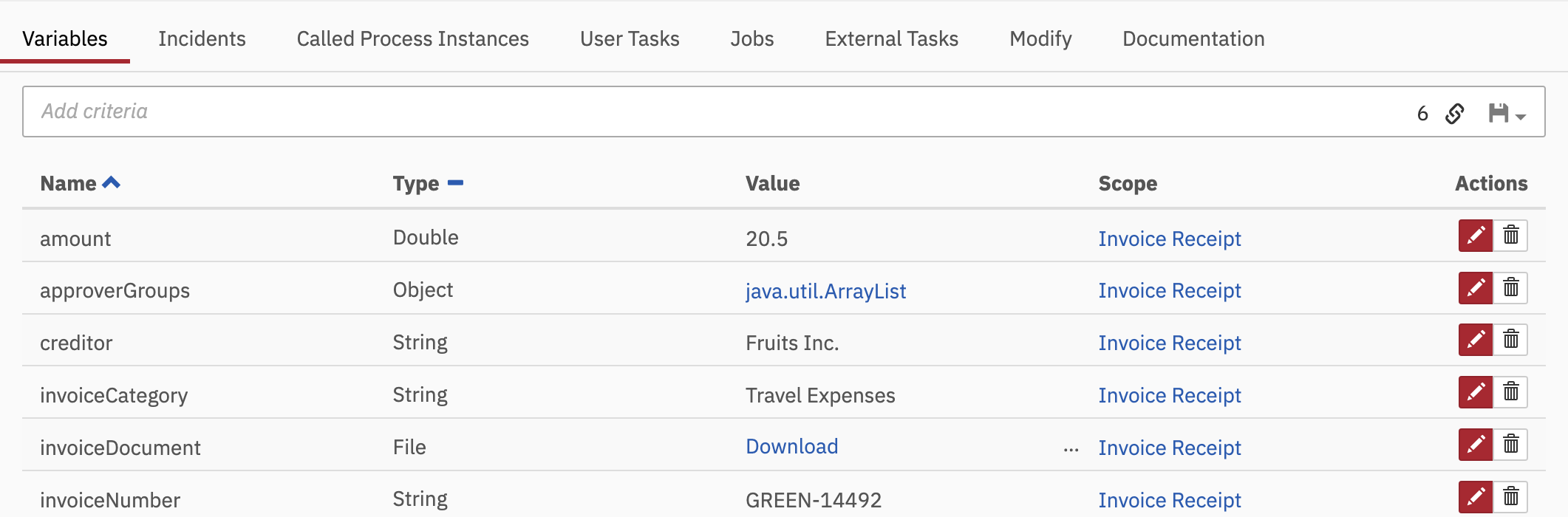This screenshot has width=1568, height=517.
Task: Open Invoice Receipt scope for creditor
Action: [x=1169, y=343]
